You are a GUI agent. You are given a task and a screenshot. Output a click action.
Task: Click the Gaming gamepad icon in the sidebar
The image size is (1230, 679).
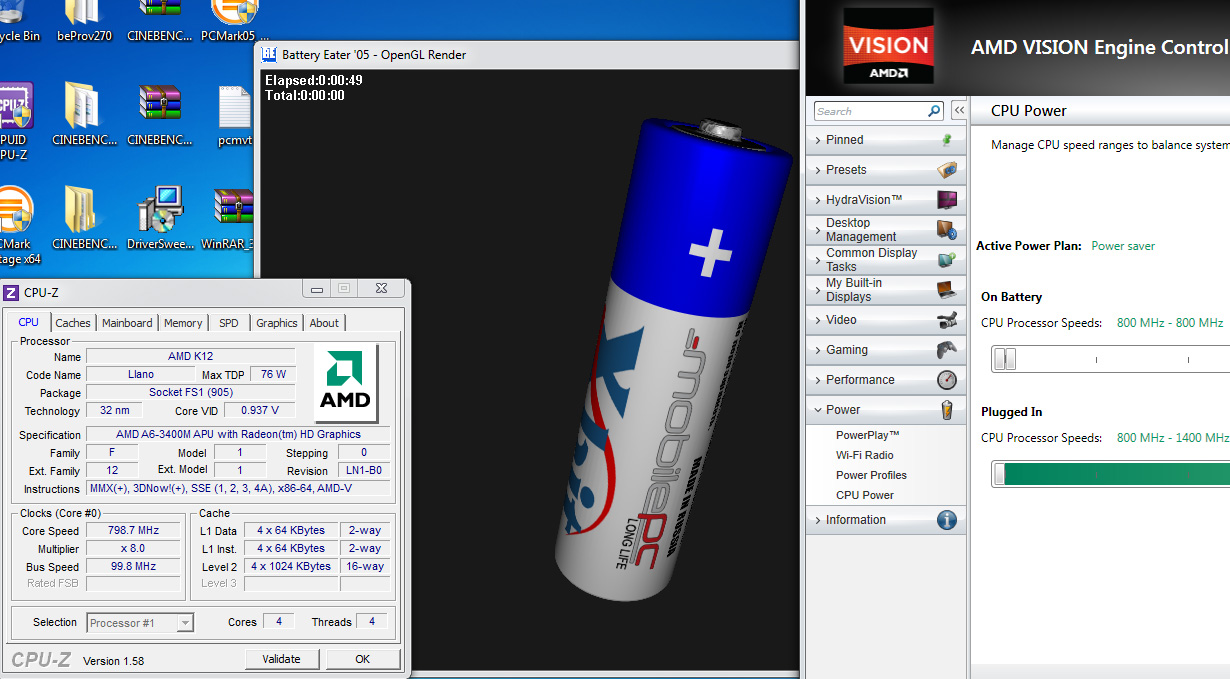[947, 350]
